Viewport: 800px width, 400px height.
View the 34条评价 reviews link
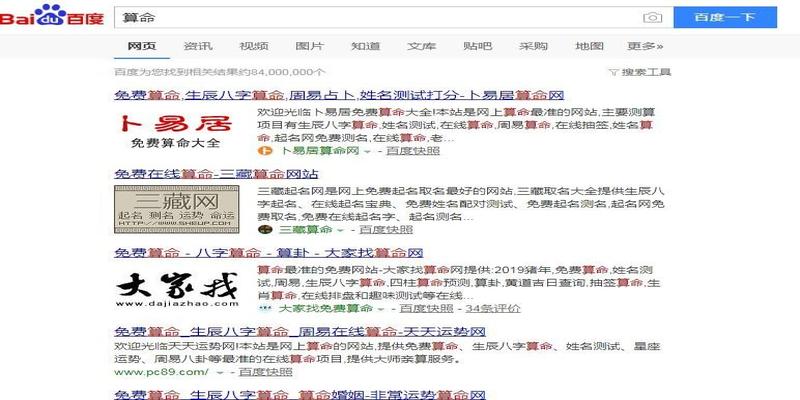click(x=493, y=308)
